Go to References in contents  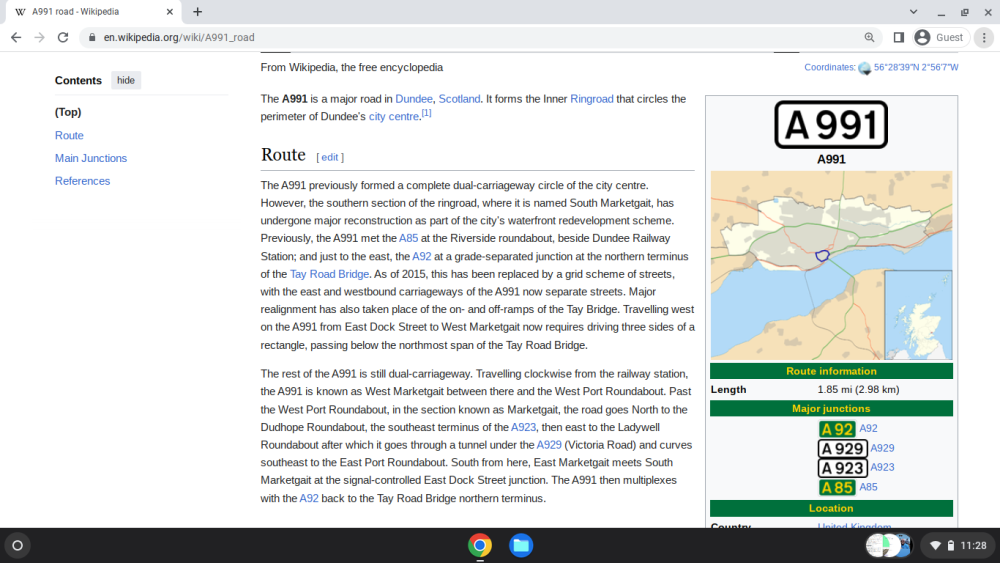[x=82, y=181]
